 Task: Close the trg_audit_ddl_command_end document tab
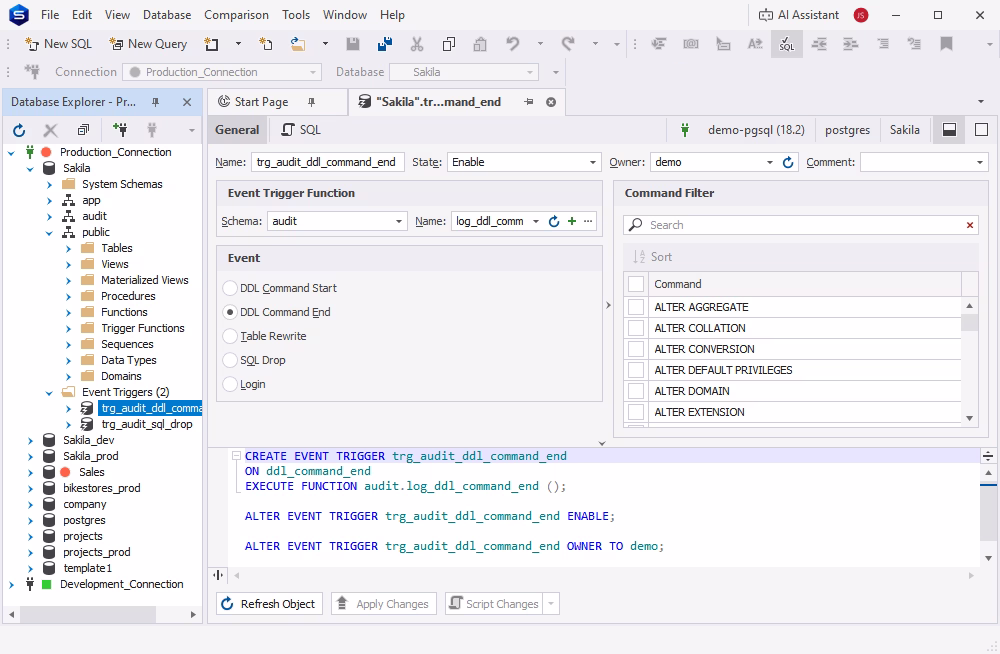click(x=551, y=102)
